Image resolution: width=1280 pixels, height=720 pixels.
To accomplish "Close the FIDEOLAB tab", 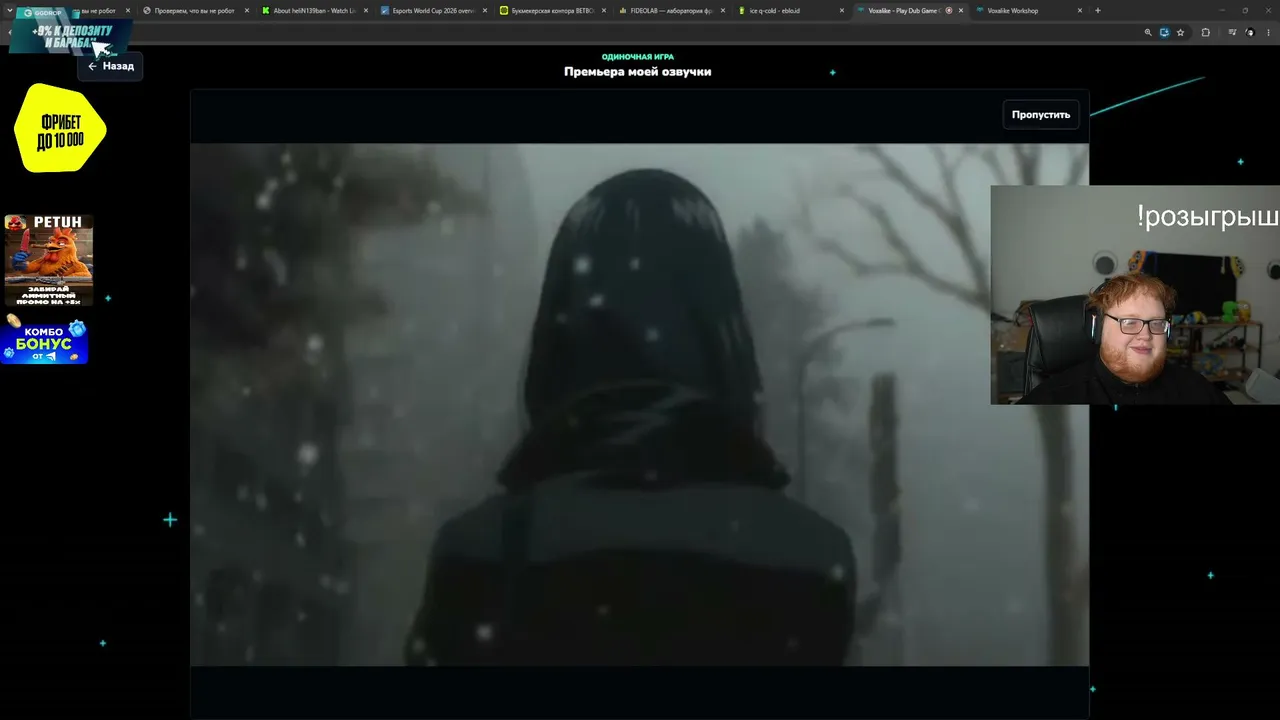I will (x=722, y=11).
